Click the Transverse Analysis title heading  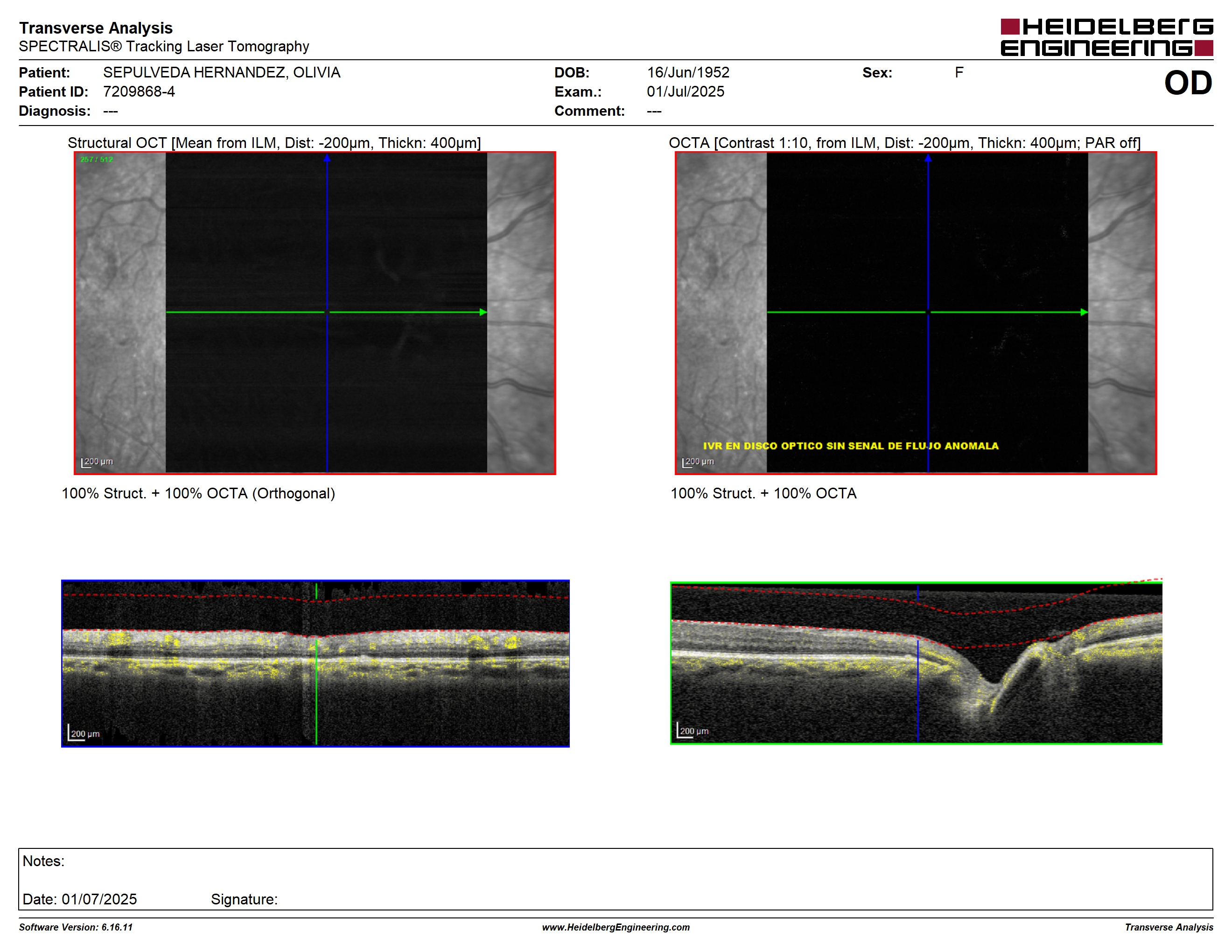tap(96, 28)
